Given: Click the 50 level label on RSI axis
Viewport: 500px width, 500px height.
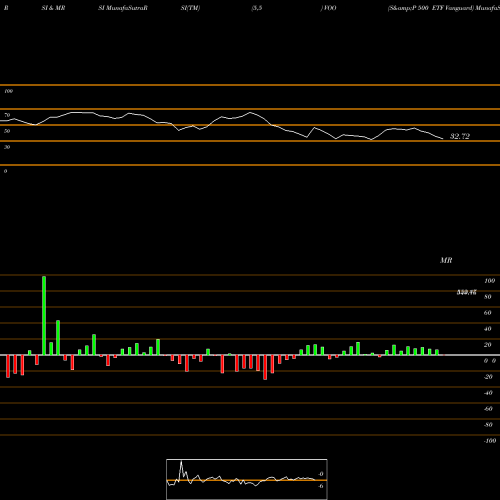Looking at the screenshot, I should pyautogui.click(x=7, y=131).
